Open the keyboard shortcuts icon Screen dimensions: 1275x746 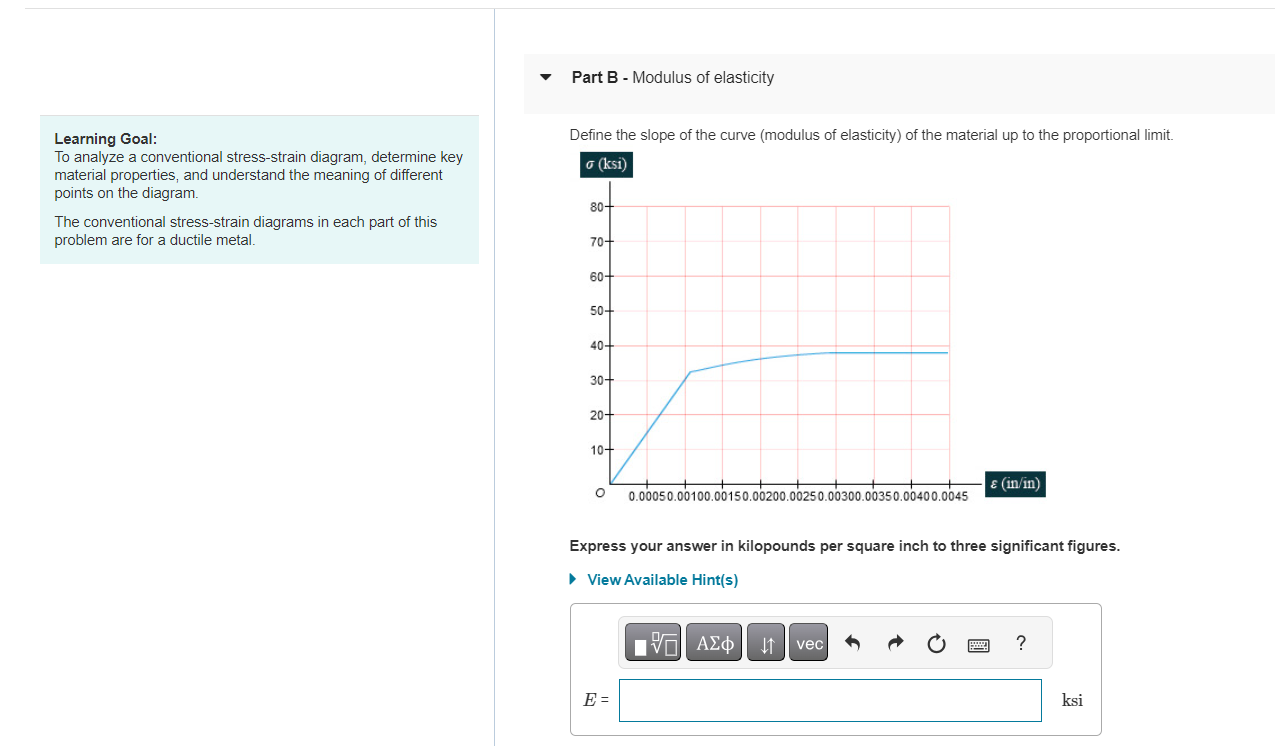(x=978, y=644)
